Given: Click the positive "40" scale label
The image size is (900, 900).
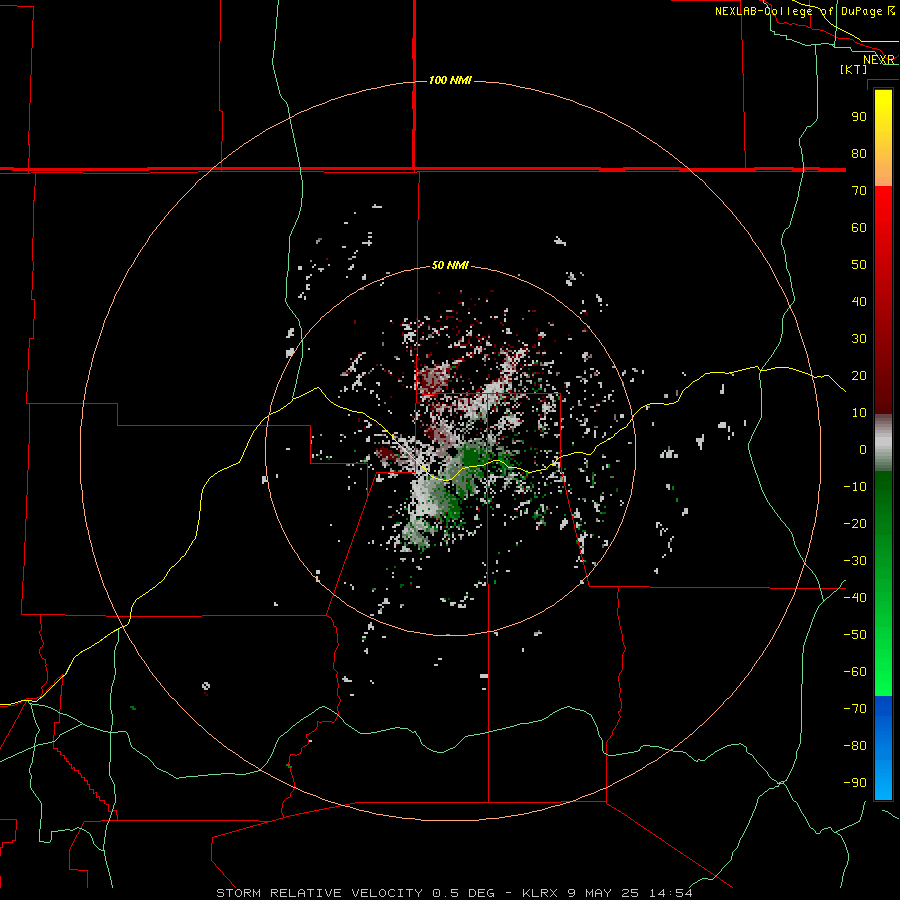Looking at the screenshot, I should [x=859, y=302].
